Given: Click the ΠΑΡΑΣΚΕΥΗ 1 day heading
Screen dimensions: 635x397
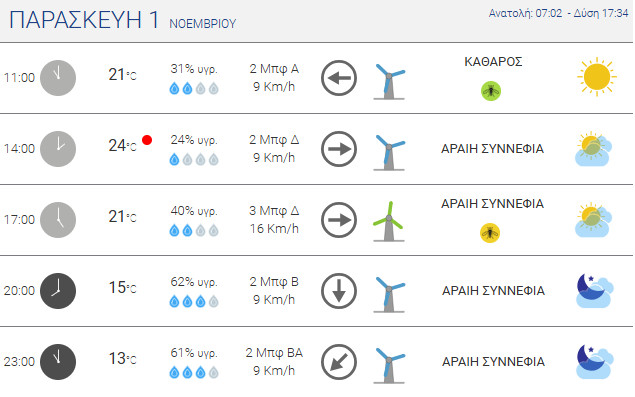Looking at the screenshot, I should (x=84, y=19).
